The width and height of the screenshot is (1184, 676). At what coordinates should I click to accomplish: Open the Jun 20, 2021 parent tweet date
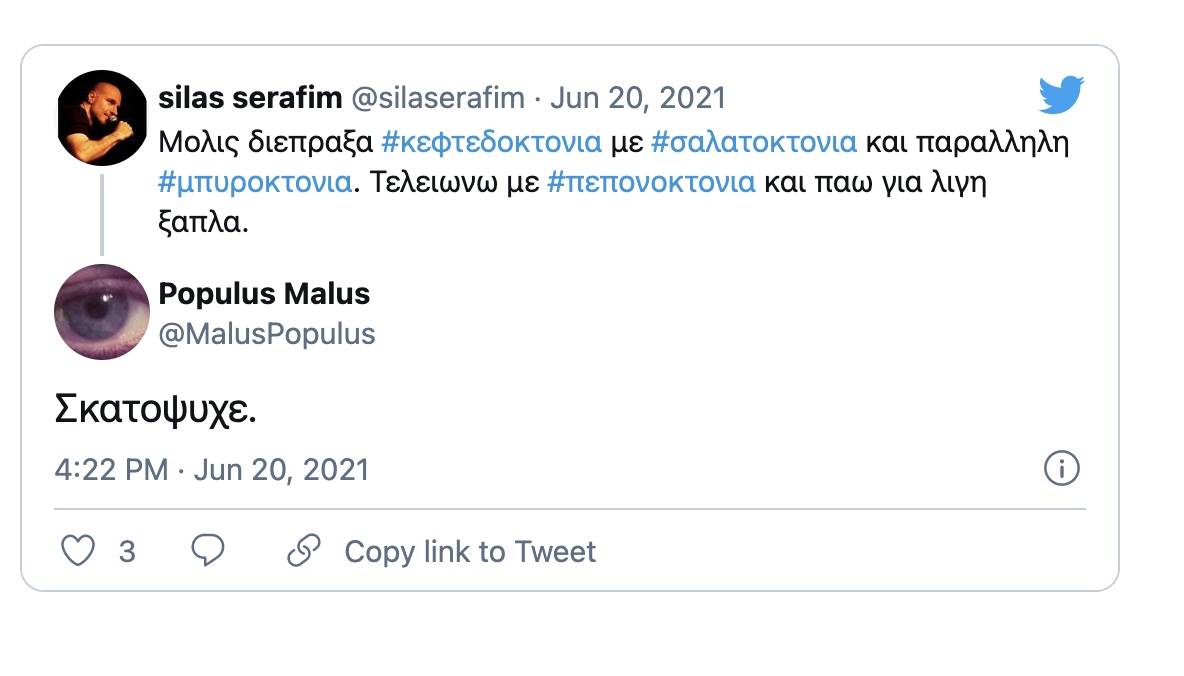coord(638,97)
